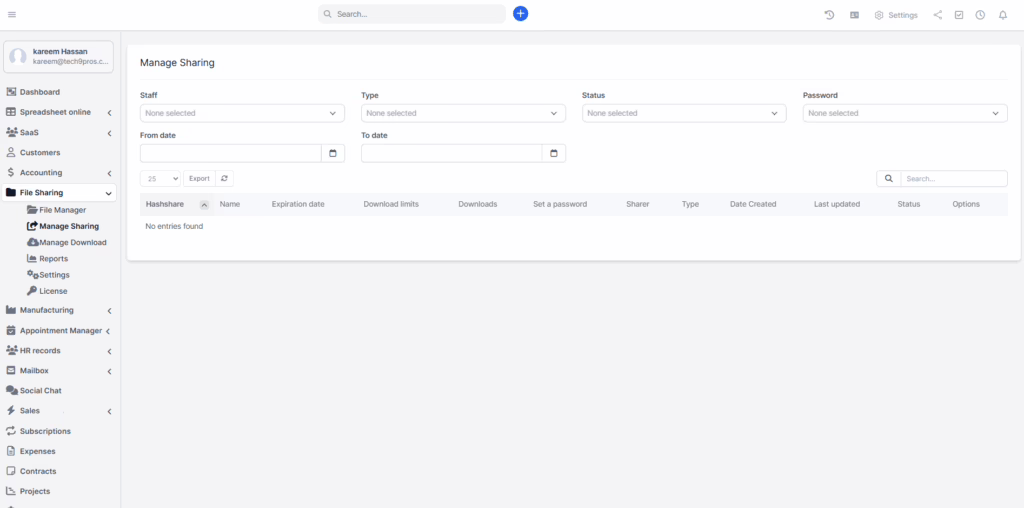This screenshot has width=1024, height=508.
Task: Click the hamburger menu icon
Action: pyautogui.click(x=12, y=14)
